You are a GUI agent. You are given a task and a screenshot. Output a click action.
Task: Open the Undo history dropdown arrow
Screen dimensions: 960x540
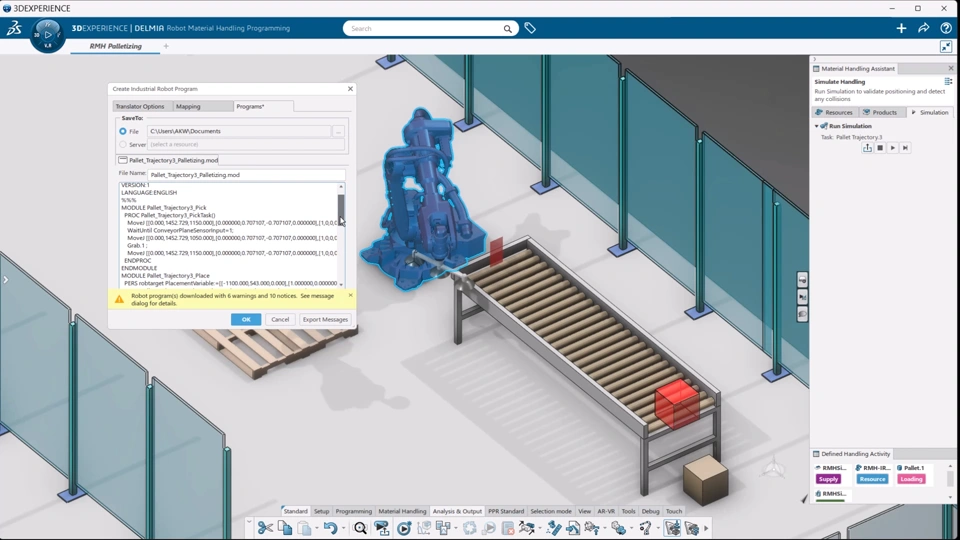343,528
